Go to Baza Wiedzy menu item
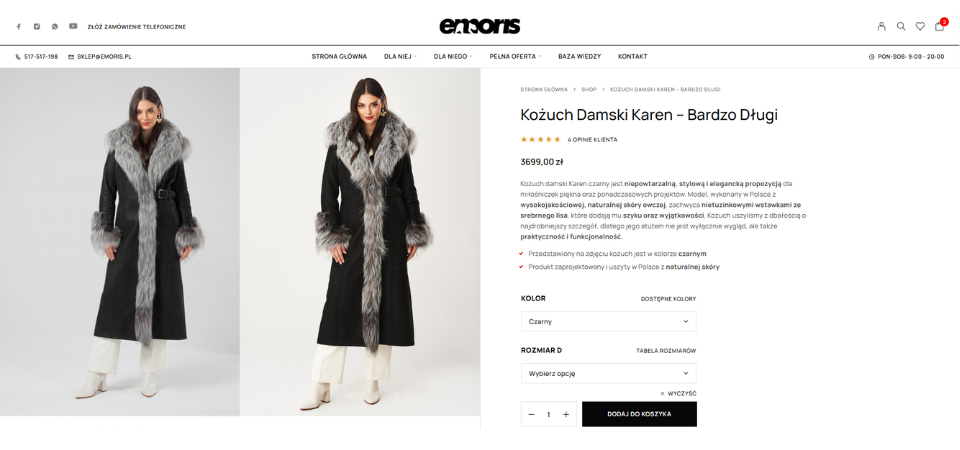 coord(579,56)
